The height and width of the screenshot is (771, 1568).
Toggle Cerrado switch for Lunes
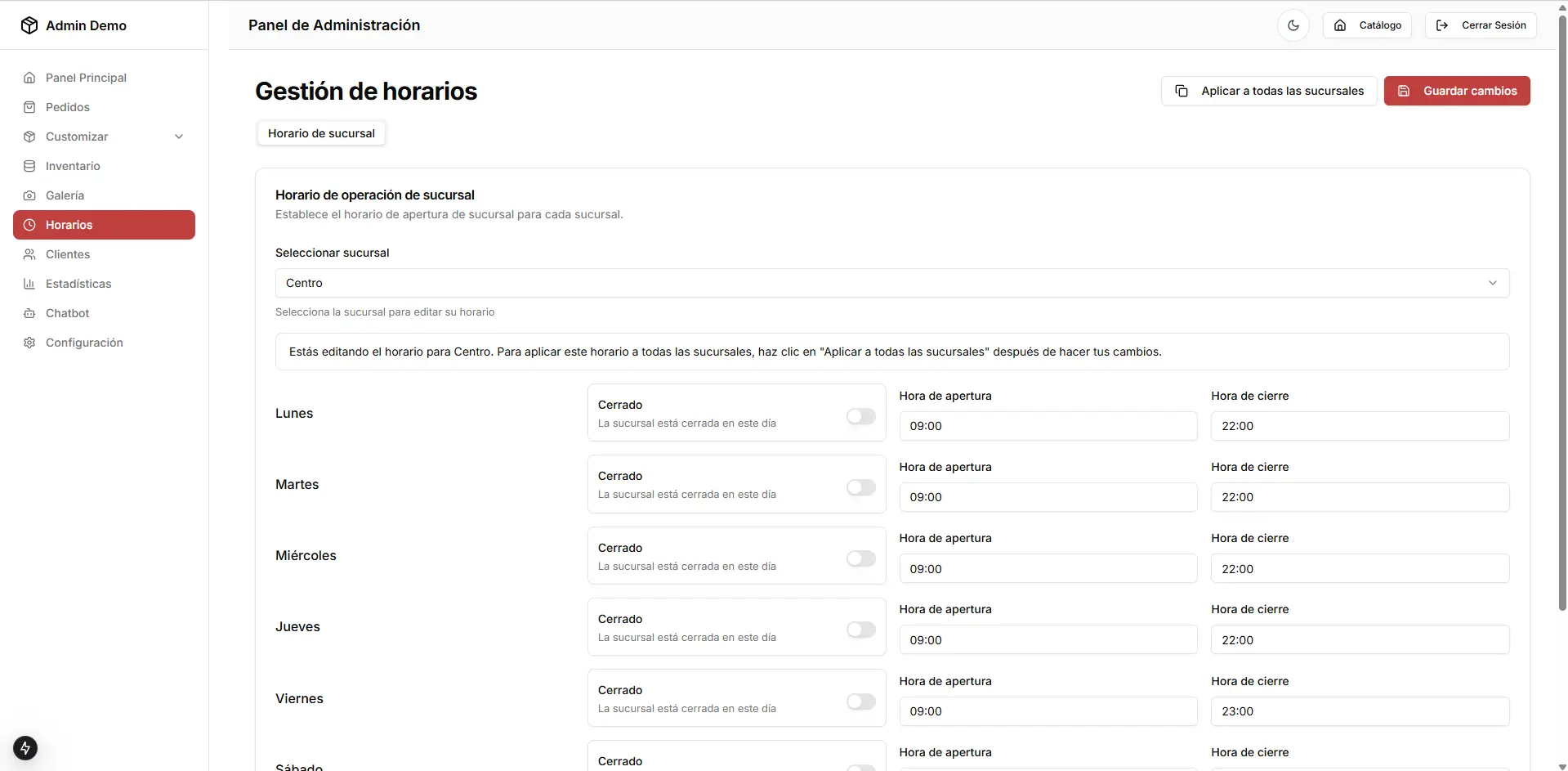pos(860,416)
